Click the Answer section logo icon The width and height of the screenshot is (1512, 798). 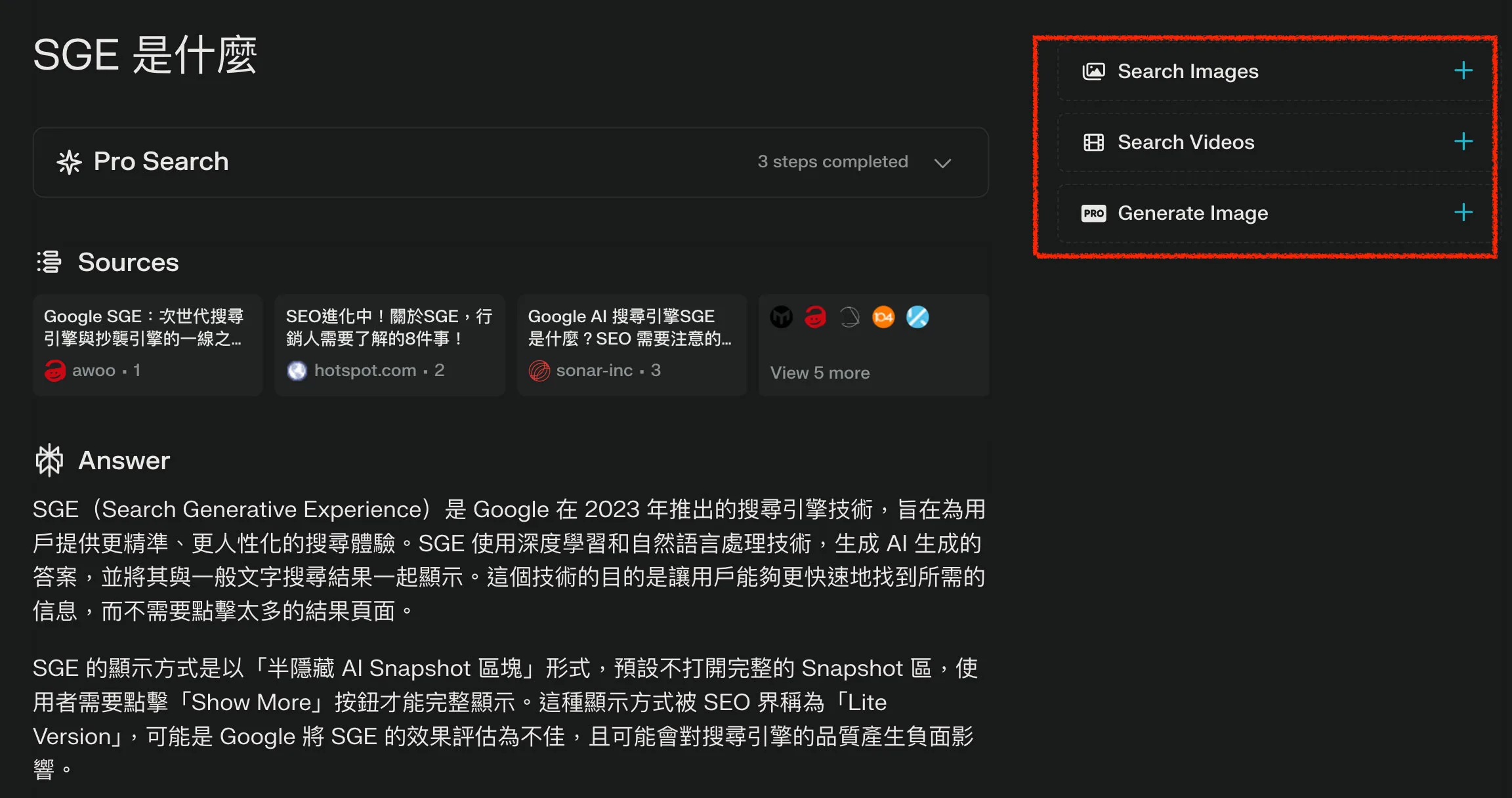[49, 460]
